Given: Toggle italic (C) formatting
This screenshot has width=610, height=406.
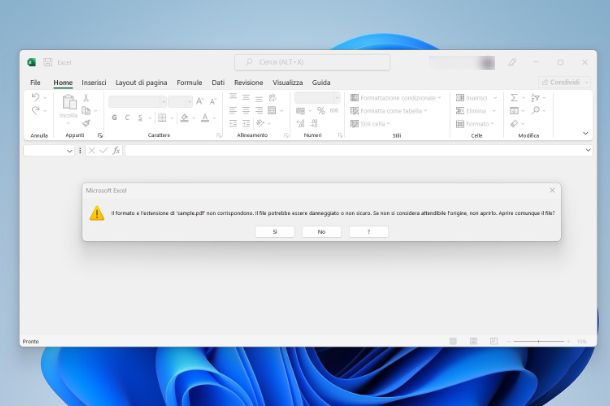Looking at the screenshot, I should coord(127,117).
